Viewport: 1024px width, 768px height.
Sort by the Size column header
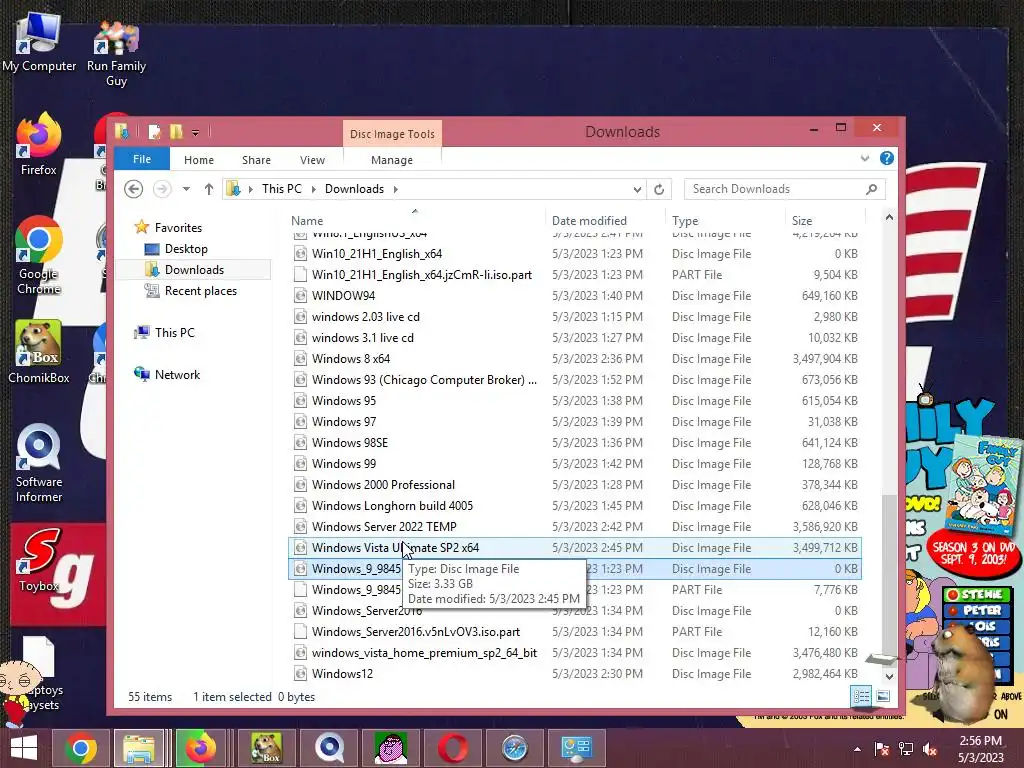click(825, 221)
